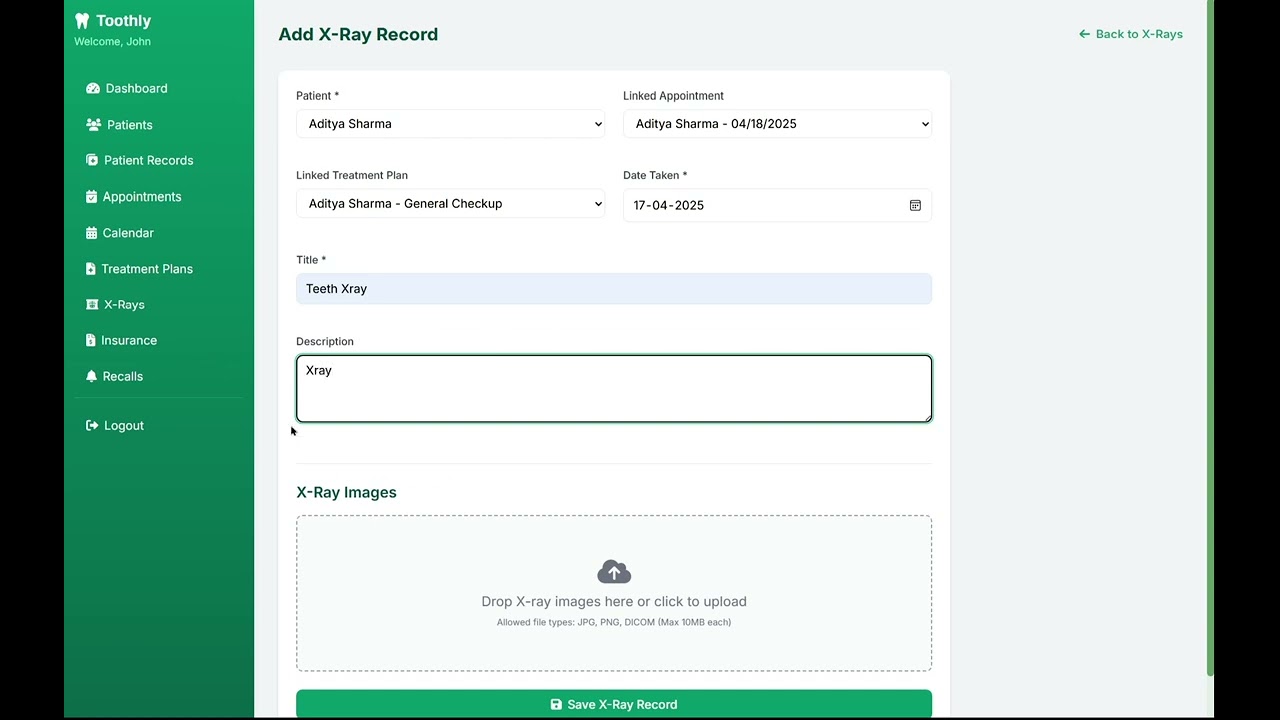Click the cloud upload icon
This screenshot has height=720, width=1280.
pyautogui.click(x=614, y=572)
